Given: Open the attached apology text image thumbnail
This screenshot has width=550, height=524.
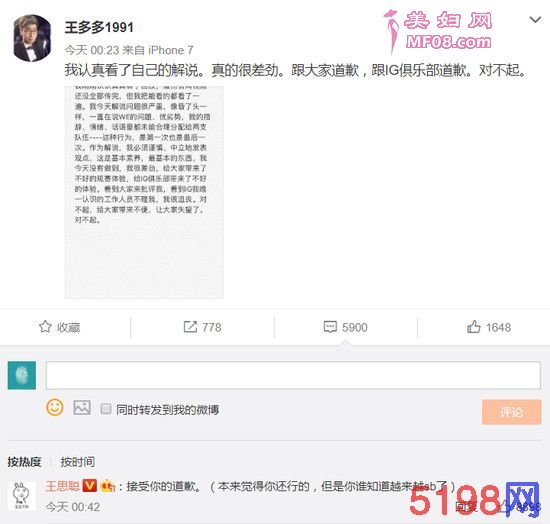Looking at the screenshot, I should (x=144, y=192).
